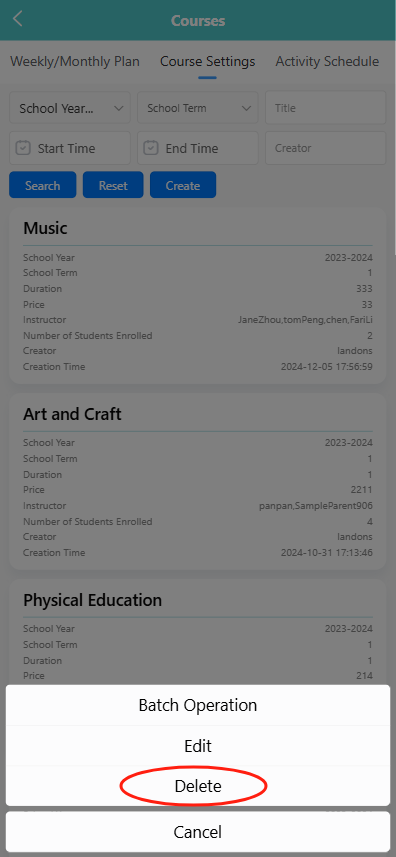
Task: Focus the Title input field
Action: [326, 108]
